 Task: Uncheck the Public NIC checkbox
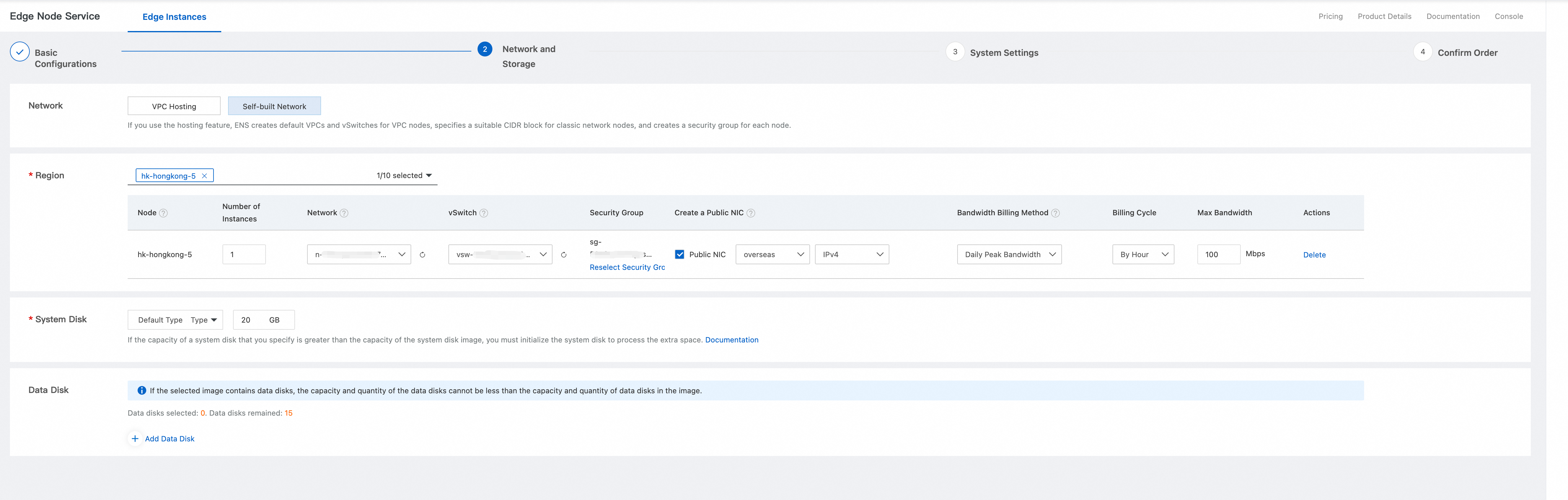pyautogui.click(x=679, y=255)
